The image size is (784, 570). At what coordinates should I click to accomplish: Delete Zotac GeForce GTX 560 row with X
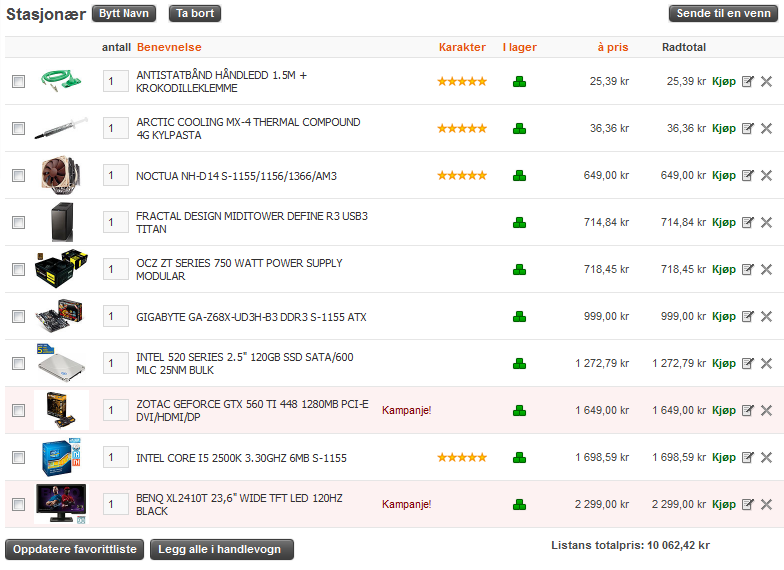[x=766, y=410]
